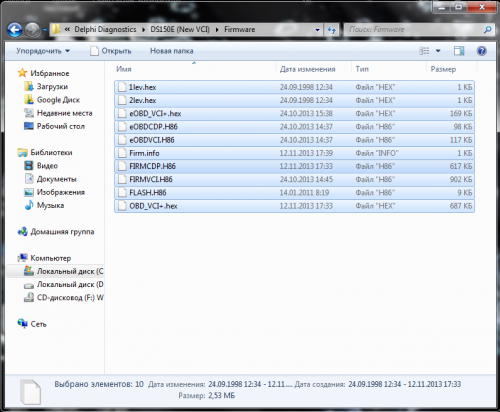Screen dimensions: 500x412
Task: Open Explorer help question mark icon
Action: pos(481,51)
